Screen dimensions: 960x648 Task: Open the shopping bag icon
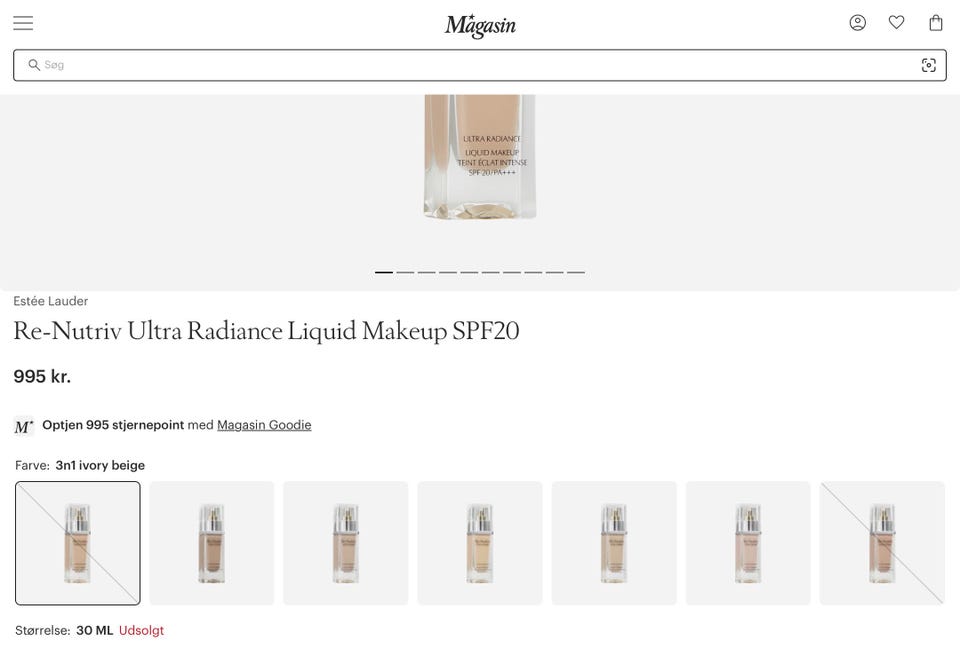click(936, 23)
